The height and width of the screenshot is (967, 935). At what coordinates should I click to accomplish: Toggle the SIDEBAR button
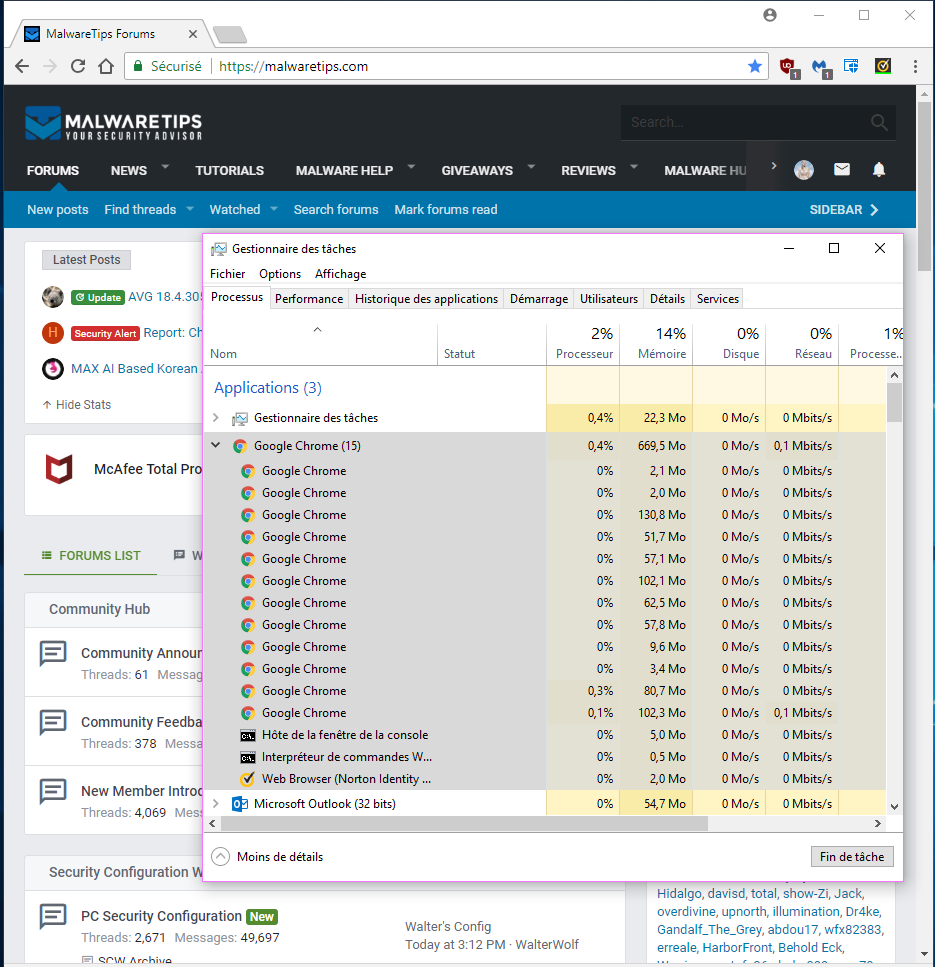pos(844,210)
